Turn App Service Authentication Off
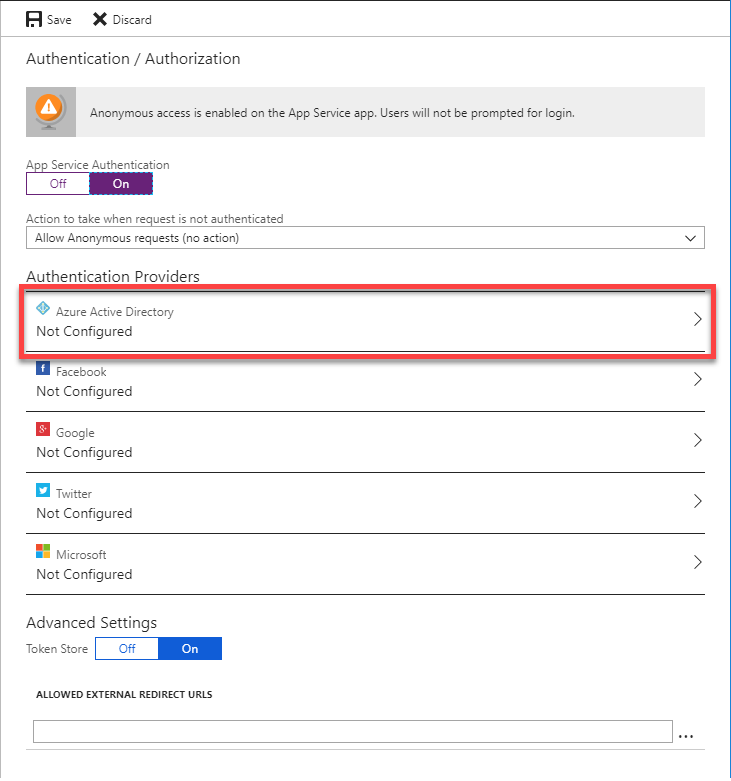Image resolution: width=731 pixels, height=781 pixels. [x=58, y=184]
